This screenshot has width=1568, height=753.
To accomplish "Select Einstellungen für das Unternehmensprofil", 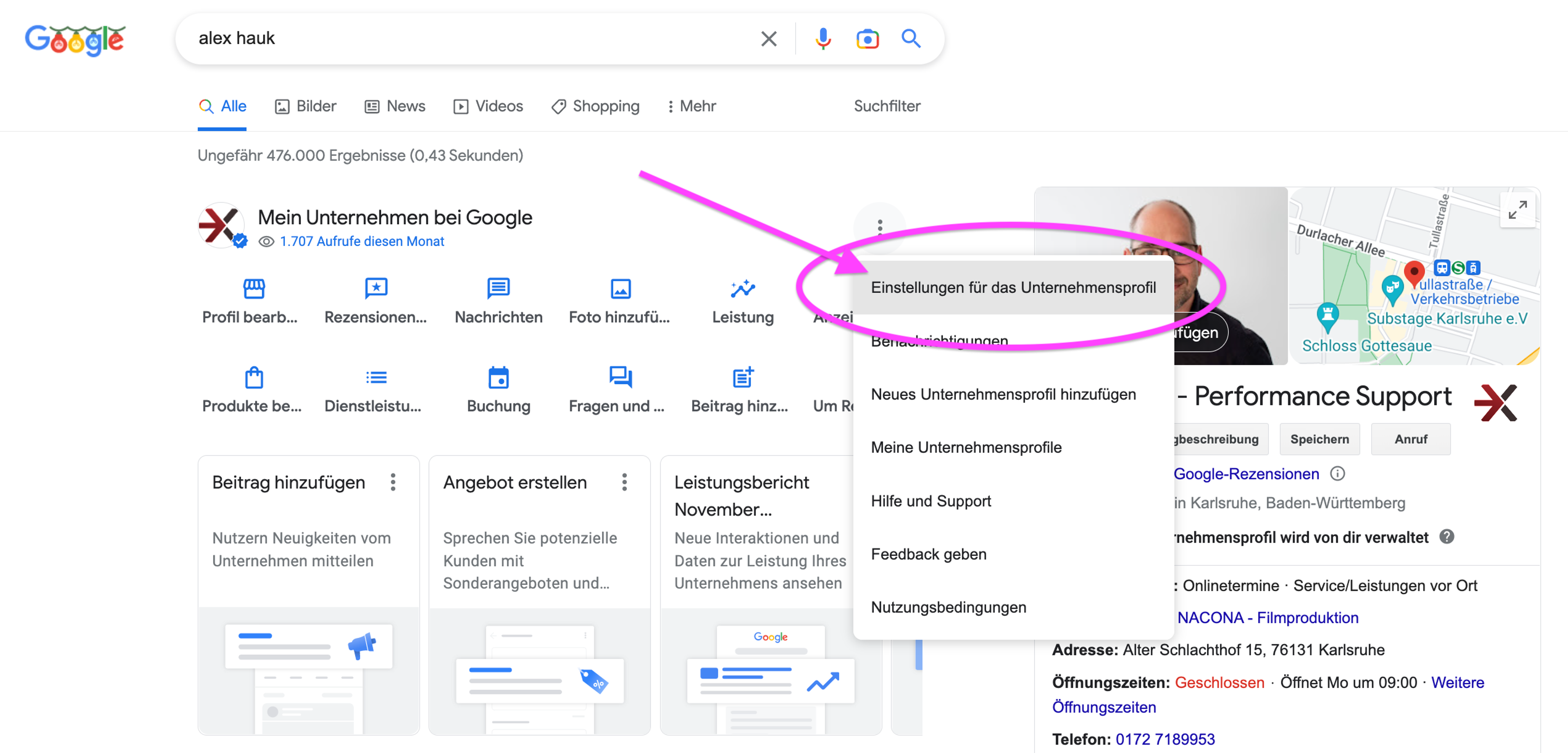I will (x=1013, y=287).
